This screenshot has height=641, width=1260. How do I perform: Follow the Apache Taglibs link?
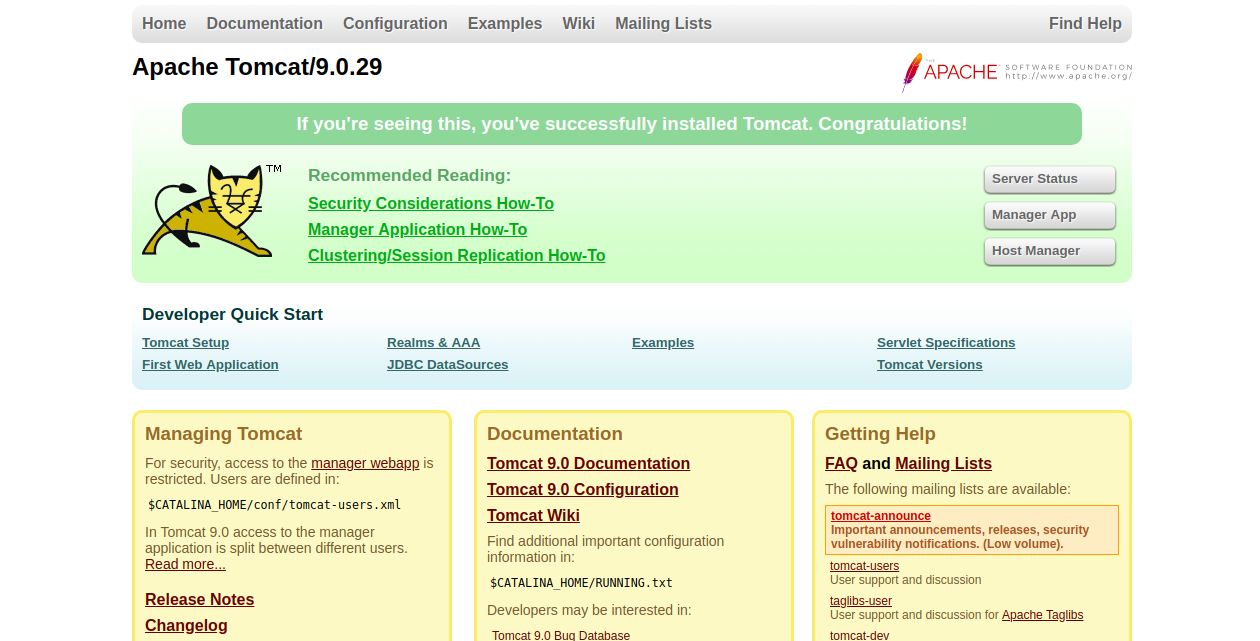pos(1042,615)
